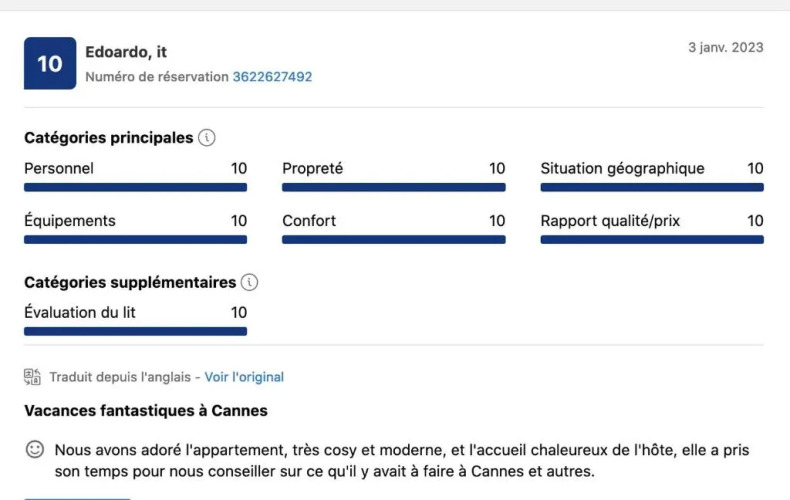Click the Équipements rating bar
790x500 pixels.
[135, 240]
